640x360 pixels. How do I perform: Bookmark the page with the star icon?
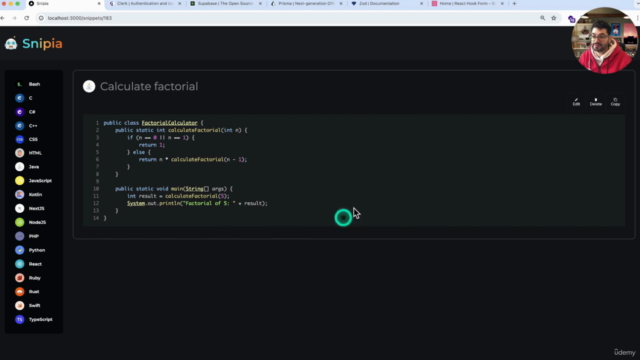553,18
